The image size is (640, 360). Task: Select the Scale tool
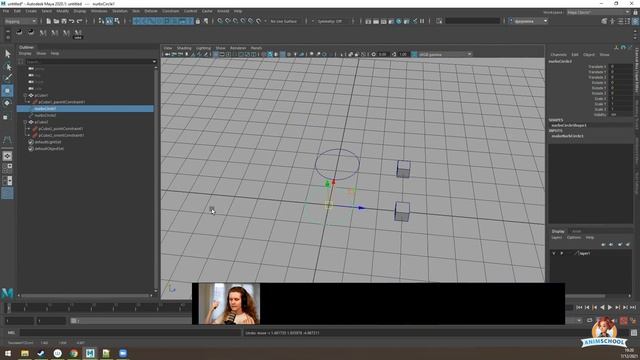[x=6, y=118]
